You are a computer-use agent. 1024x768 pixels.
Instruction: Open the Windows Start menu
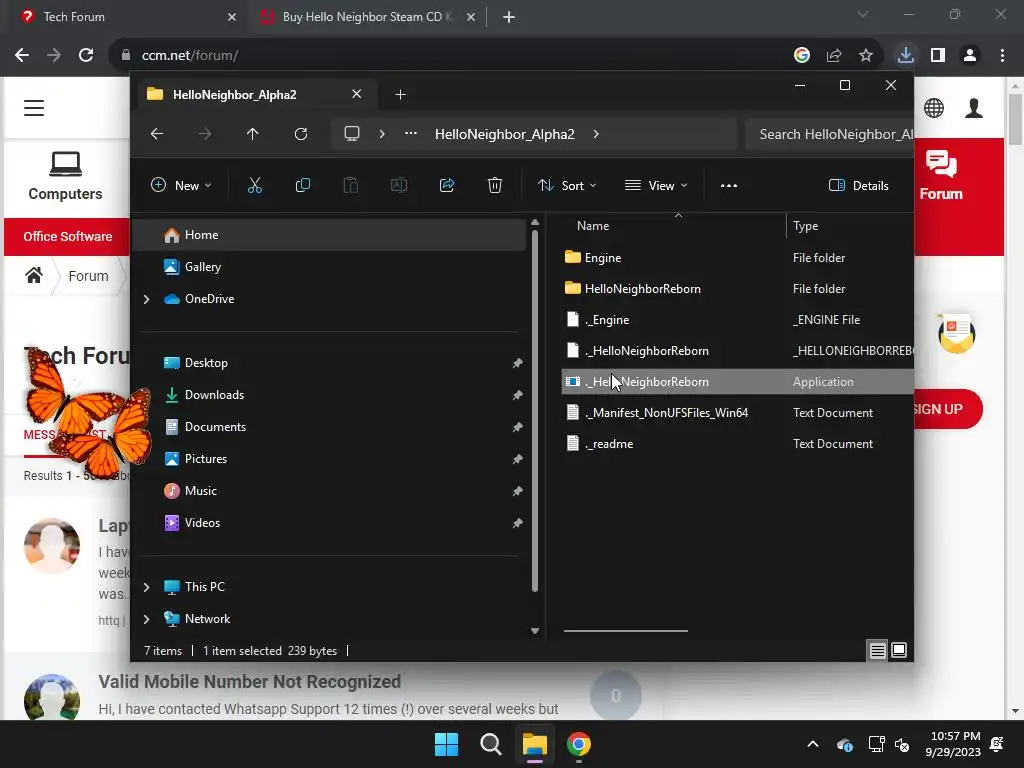[x=447, y=744]
